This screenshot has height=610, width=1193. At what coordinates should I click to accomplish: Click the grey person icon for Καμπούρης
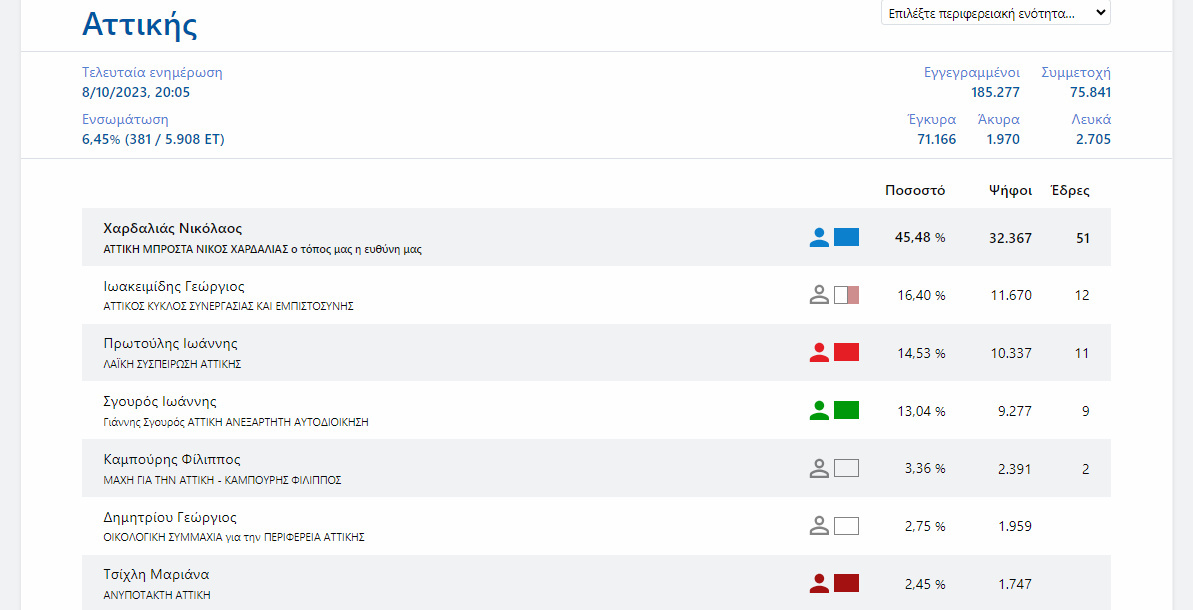pos(819,468)
